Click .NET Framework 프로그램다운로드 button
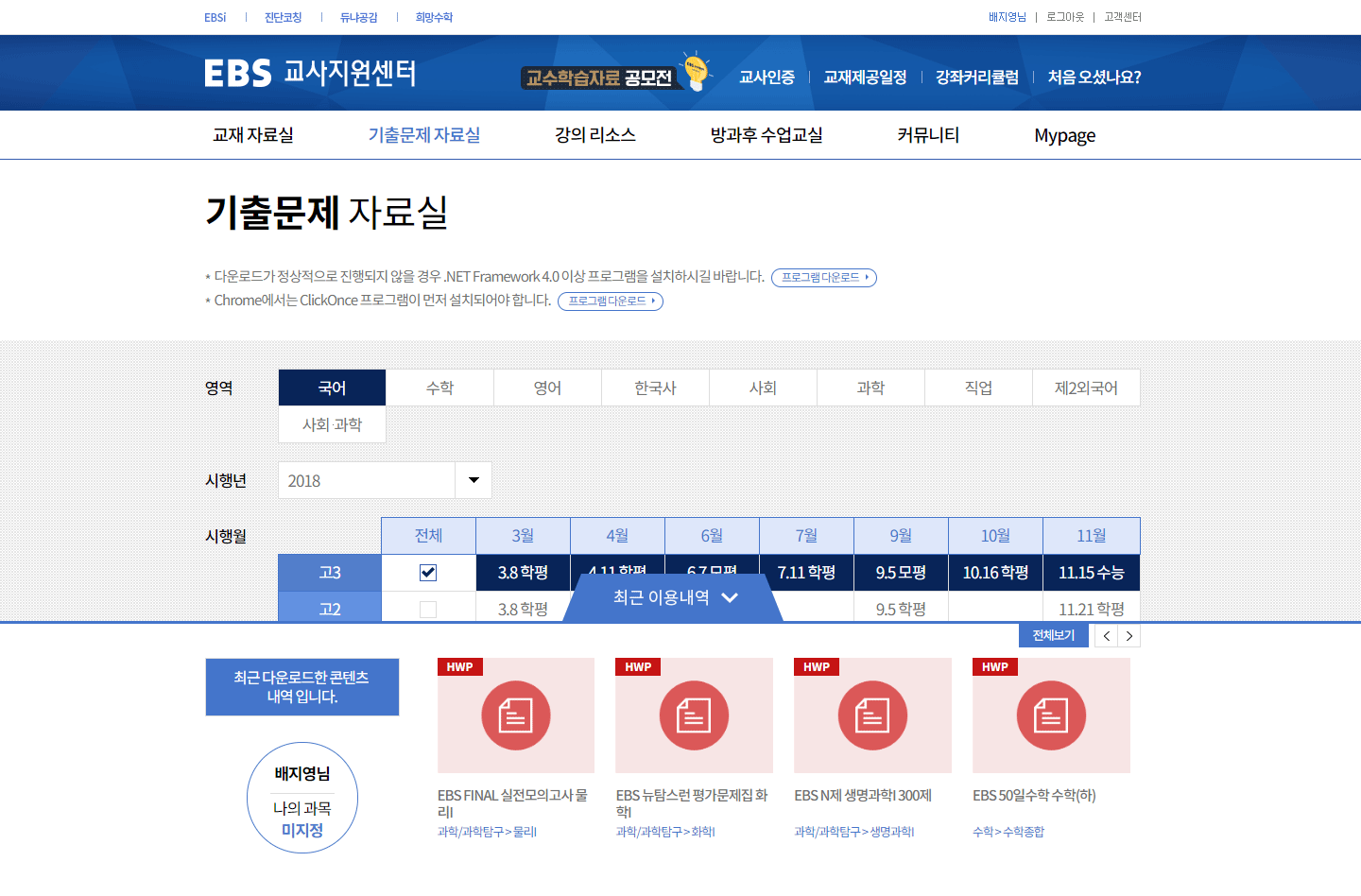Image resolution: width=1361 pixels, height=896 pixels. [824, 277]
